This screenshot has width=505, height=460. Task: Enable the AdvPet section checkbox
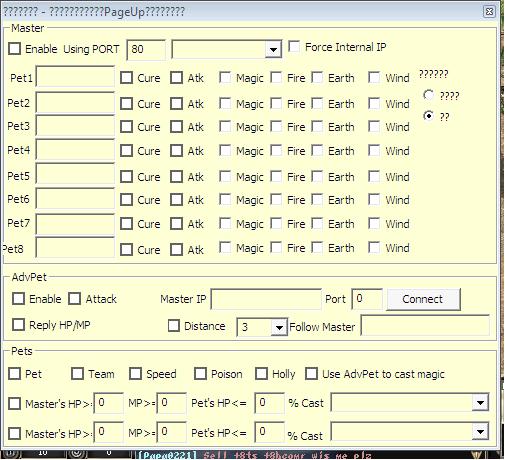(x=18, y=298)
